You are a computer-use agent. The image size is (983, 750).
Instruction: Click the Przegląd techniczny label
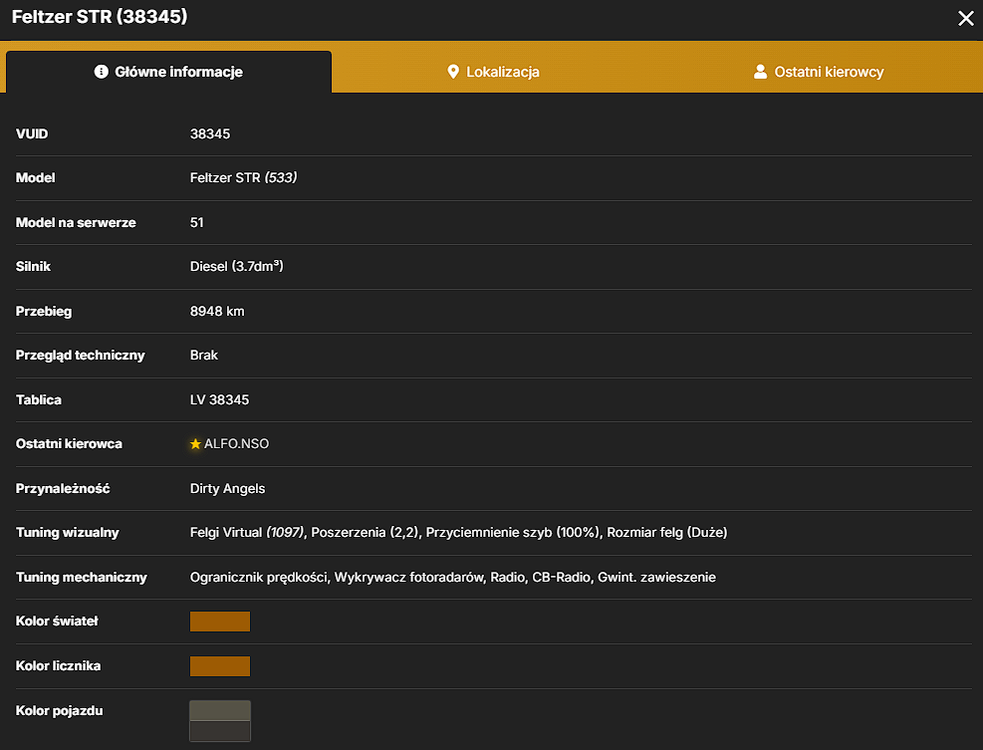click(80, 356)
